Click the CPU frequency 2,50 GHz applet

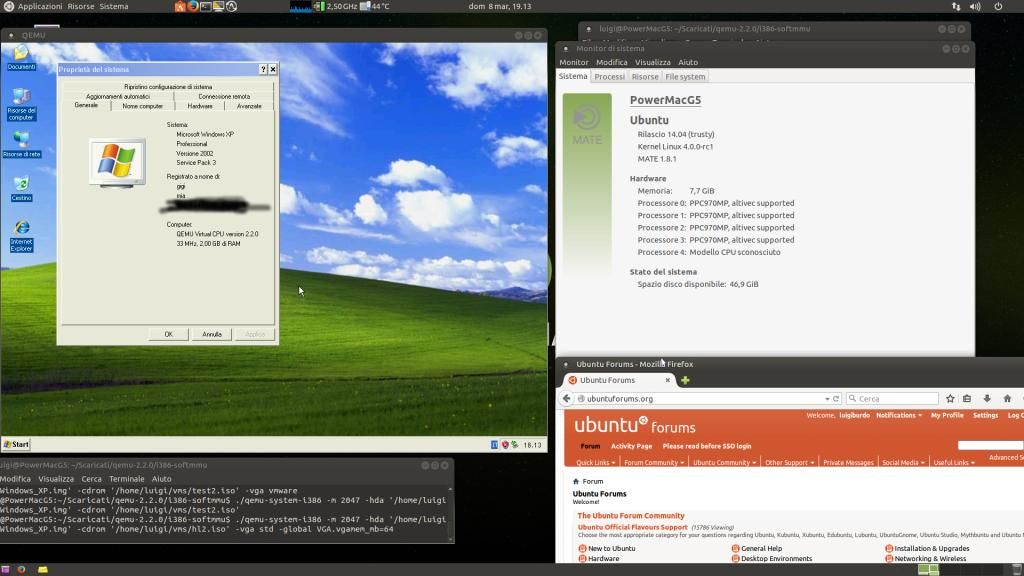click(336, 7)
